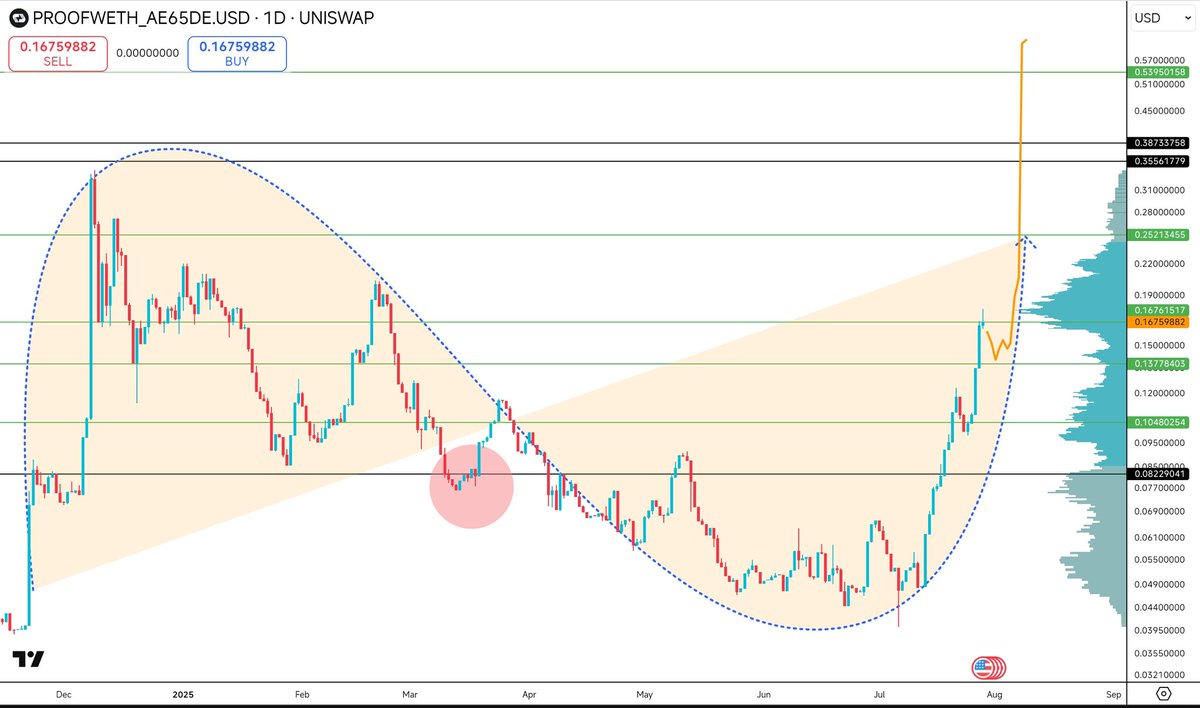This screenshot has width=1200, height=708.
Task: Open the USD currency dropdown
Action: tap(1161, 17)
